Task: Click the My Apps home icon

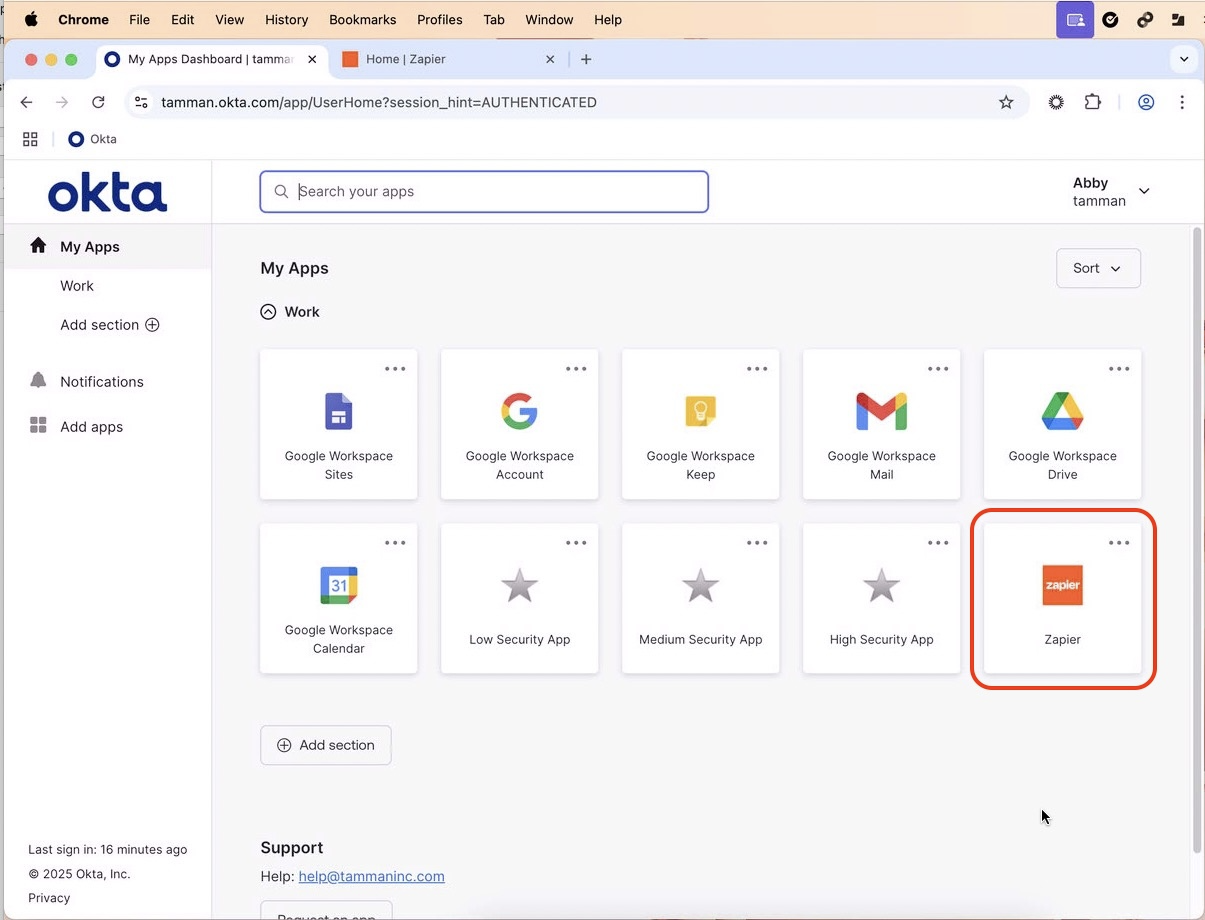Action: pyautogui.click(x=38, y=246)
